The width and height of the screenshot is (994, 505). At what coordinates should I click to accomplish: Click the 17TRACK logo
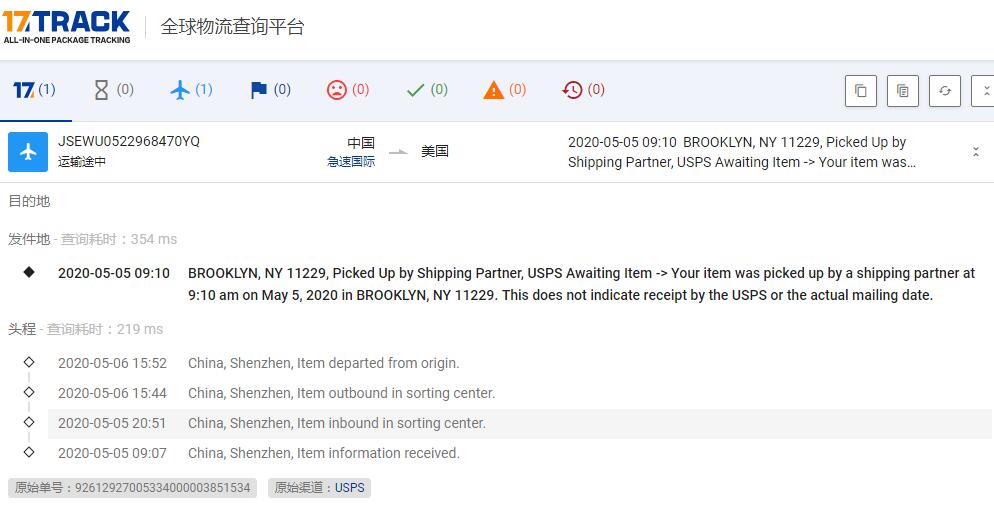tap(66, 27)
